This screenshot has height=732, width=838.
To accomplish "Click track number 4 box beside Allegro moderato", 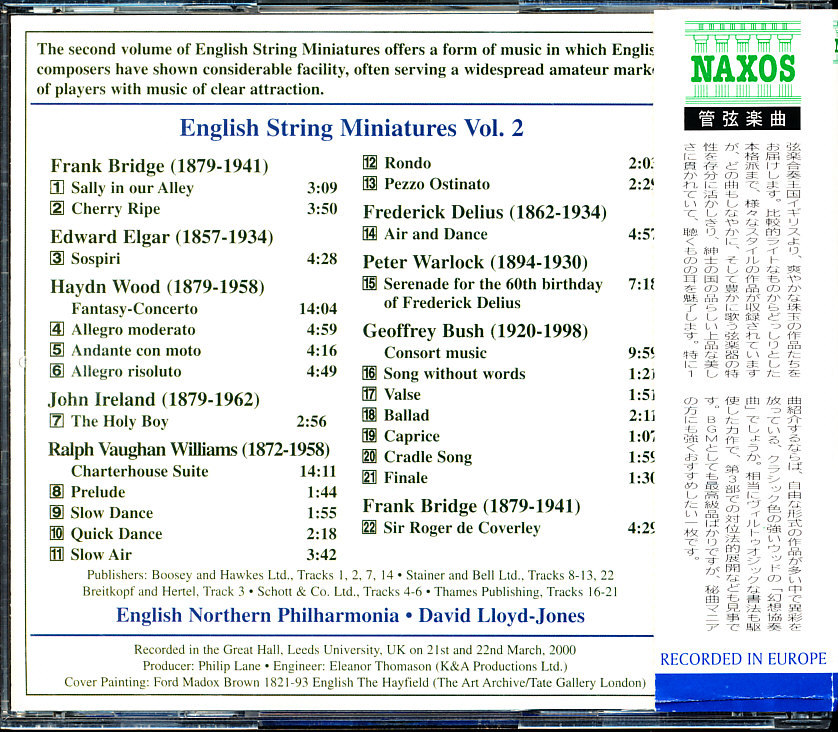I will [57, 330].
